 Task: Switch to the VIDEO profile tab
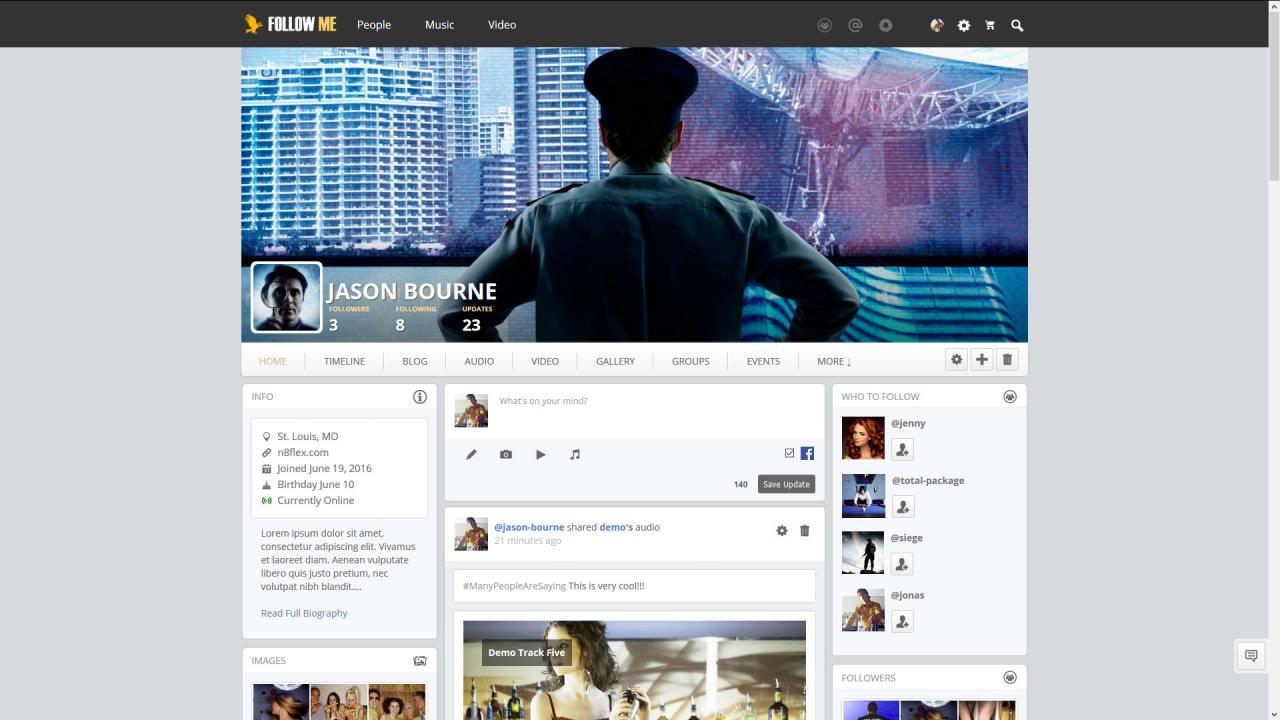click(x=545, y=361)
